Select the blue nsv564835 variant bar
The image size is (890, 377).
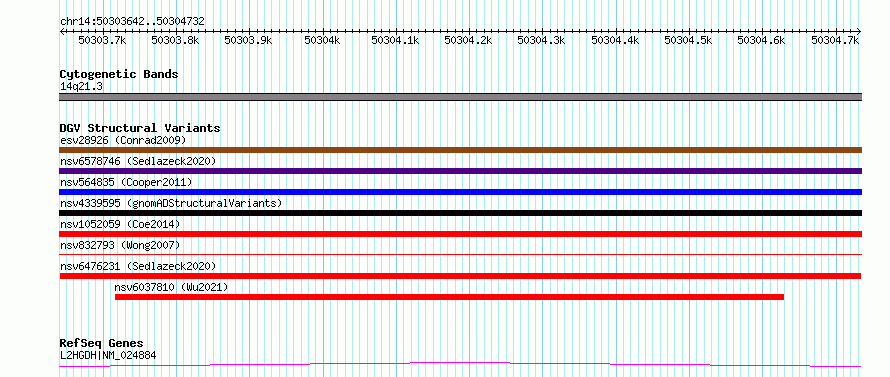(x=460, y=192)
